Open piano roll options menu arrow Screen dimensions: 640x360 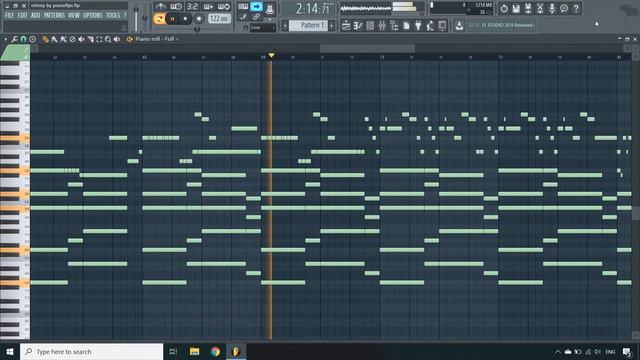[x=6, y=39]
